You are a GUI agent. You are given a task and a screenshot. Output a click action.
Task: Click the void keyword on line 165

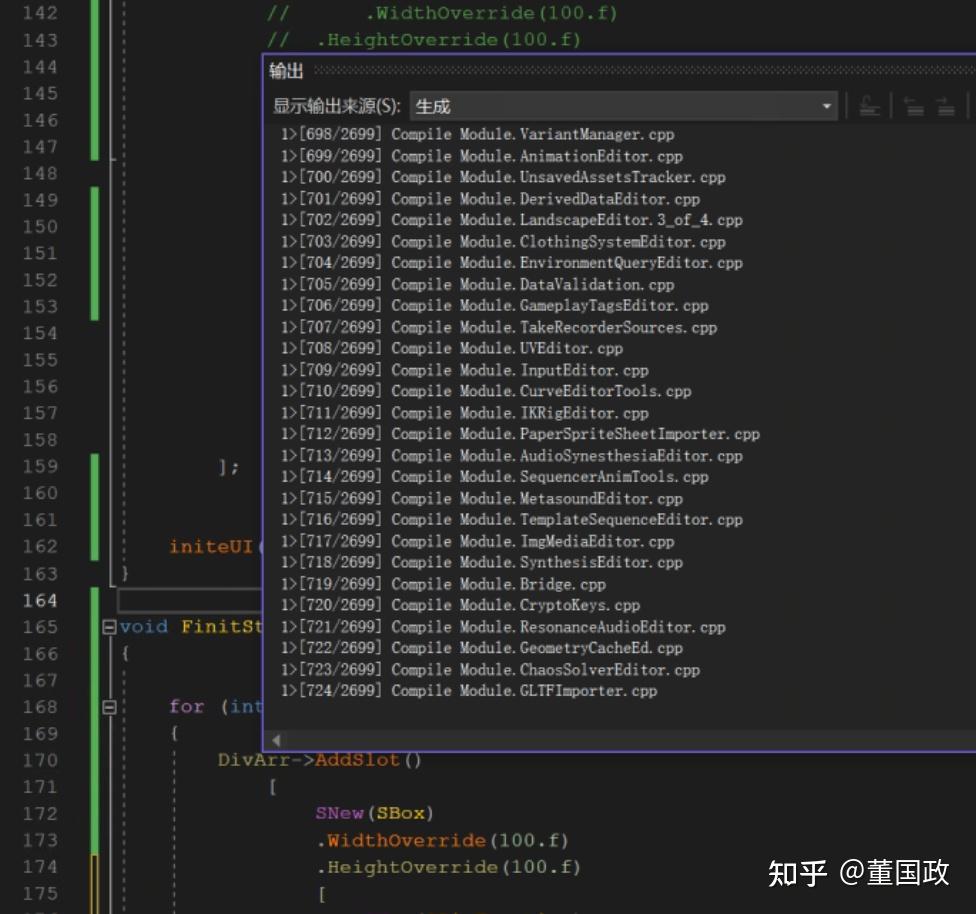(144, 627)
